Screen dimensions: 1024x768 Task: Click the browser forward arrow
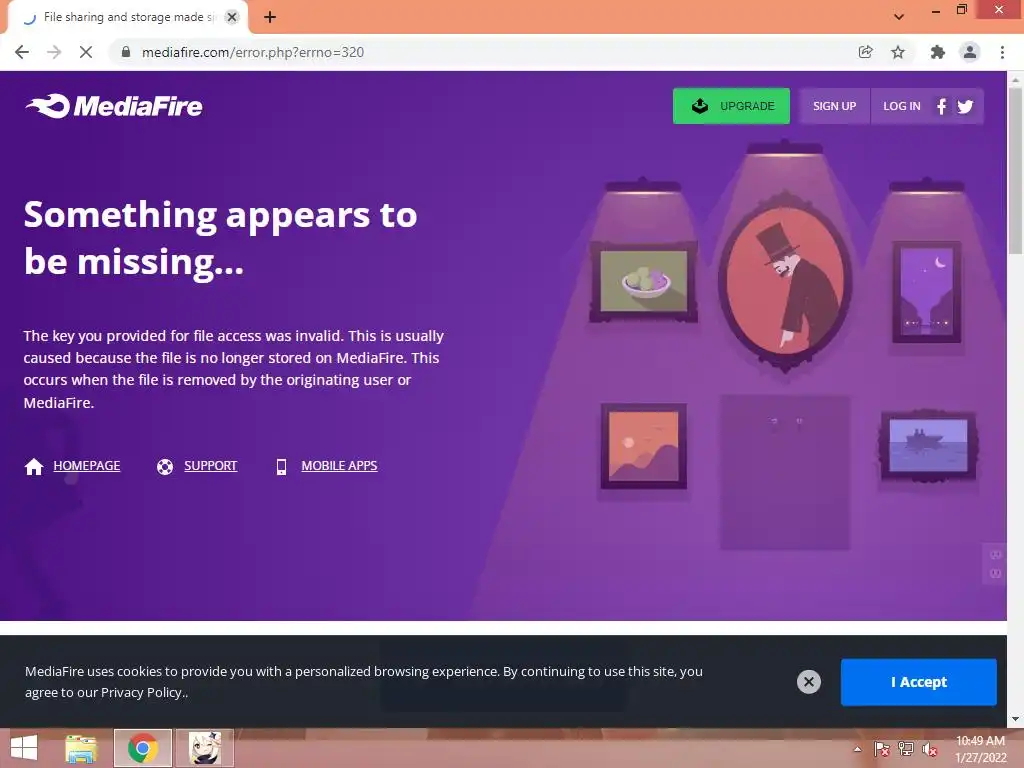[54, 52]
